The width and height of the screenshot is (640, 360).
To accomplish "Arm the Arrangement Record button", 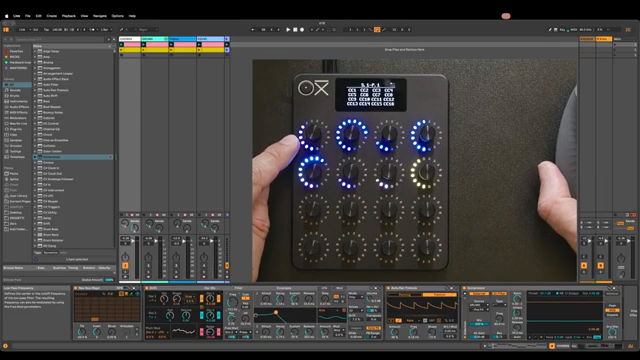I will point(302,29).
